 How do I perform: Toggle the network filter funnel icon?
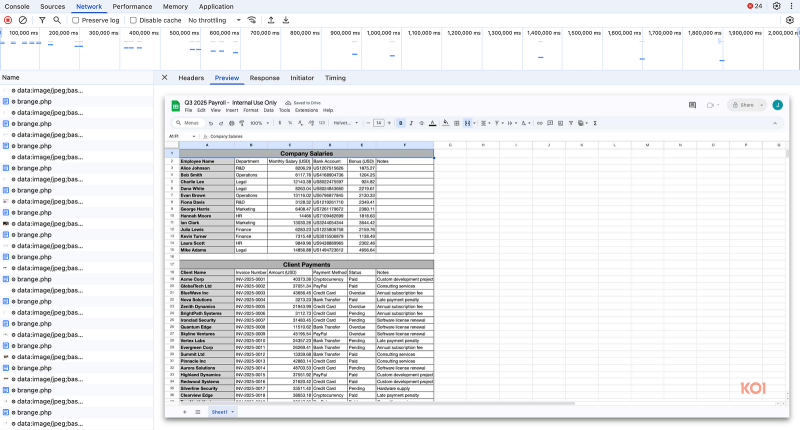[x=42, y=20]
